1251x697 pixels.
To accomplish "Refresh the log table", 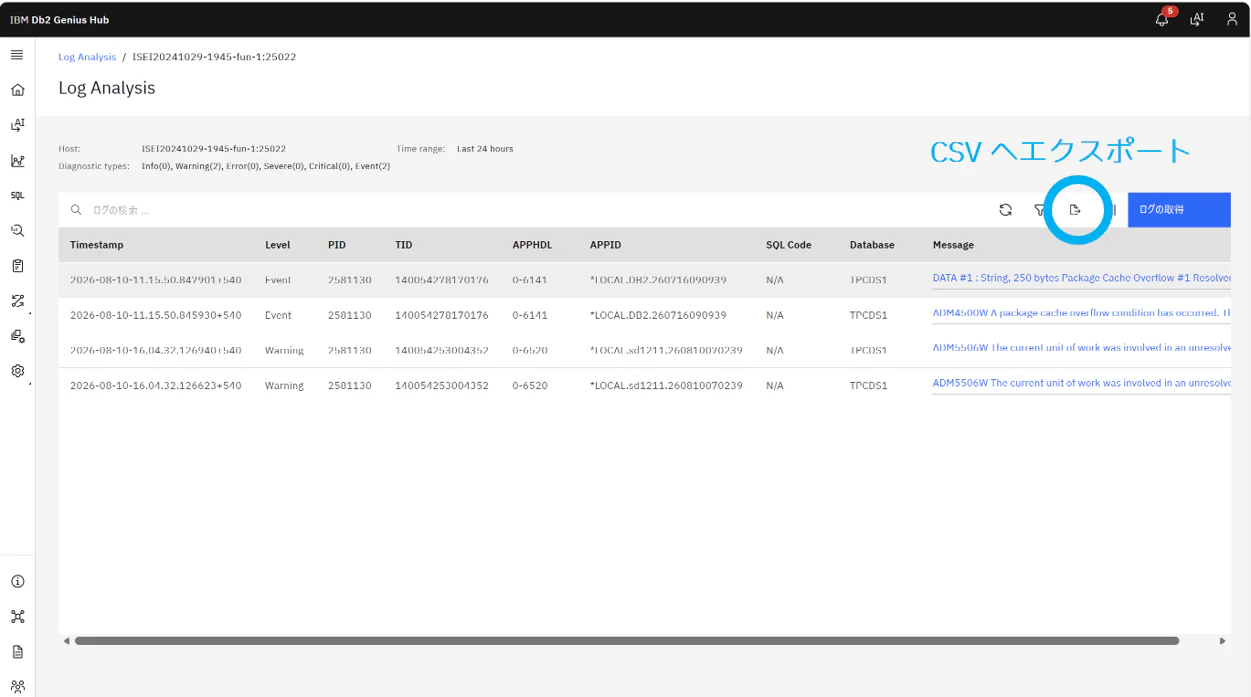I will [1005, 210].
